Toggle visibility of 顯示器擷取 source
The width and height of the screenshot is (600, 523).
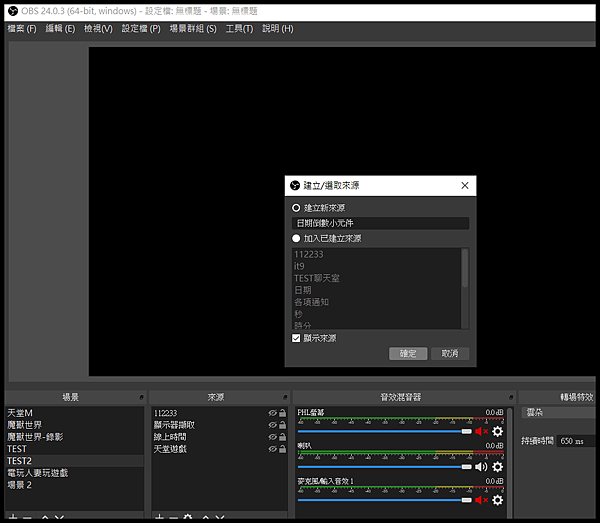[x=272, y=425]
